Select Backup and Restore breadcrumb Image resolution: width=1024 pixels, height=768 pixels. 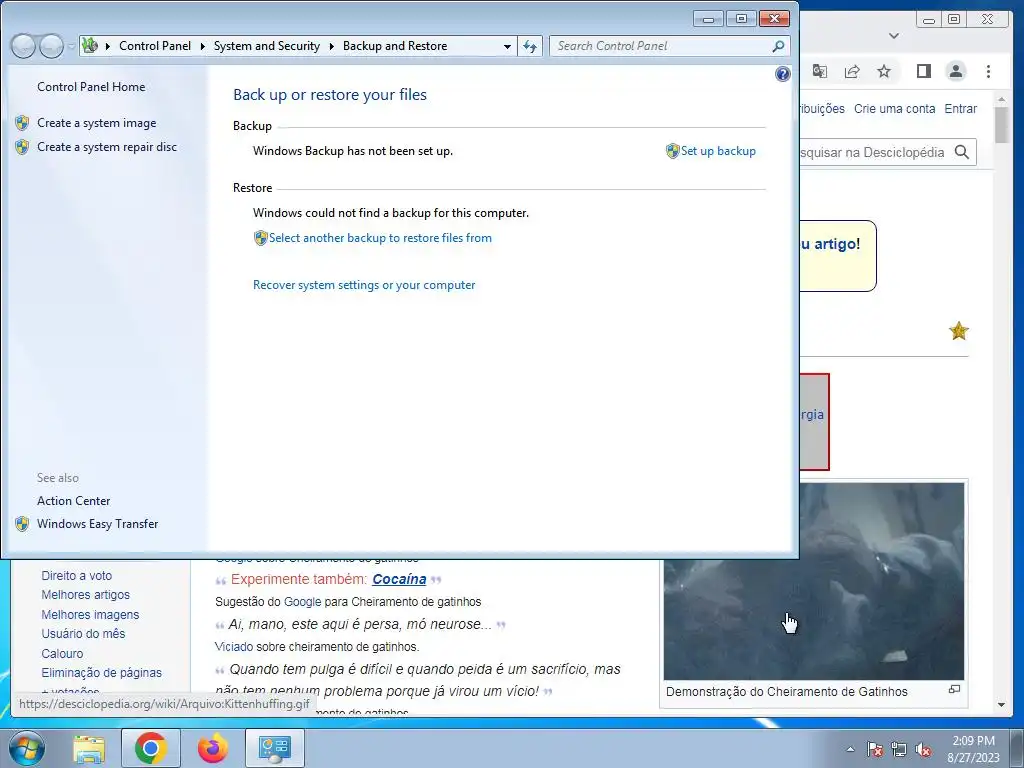[x=395, y=46]
